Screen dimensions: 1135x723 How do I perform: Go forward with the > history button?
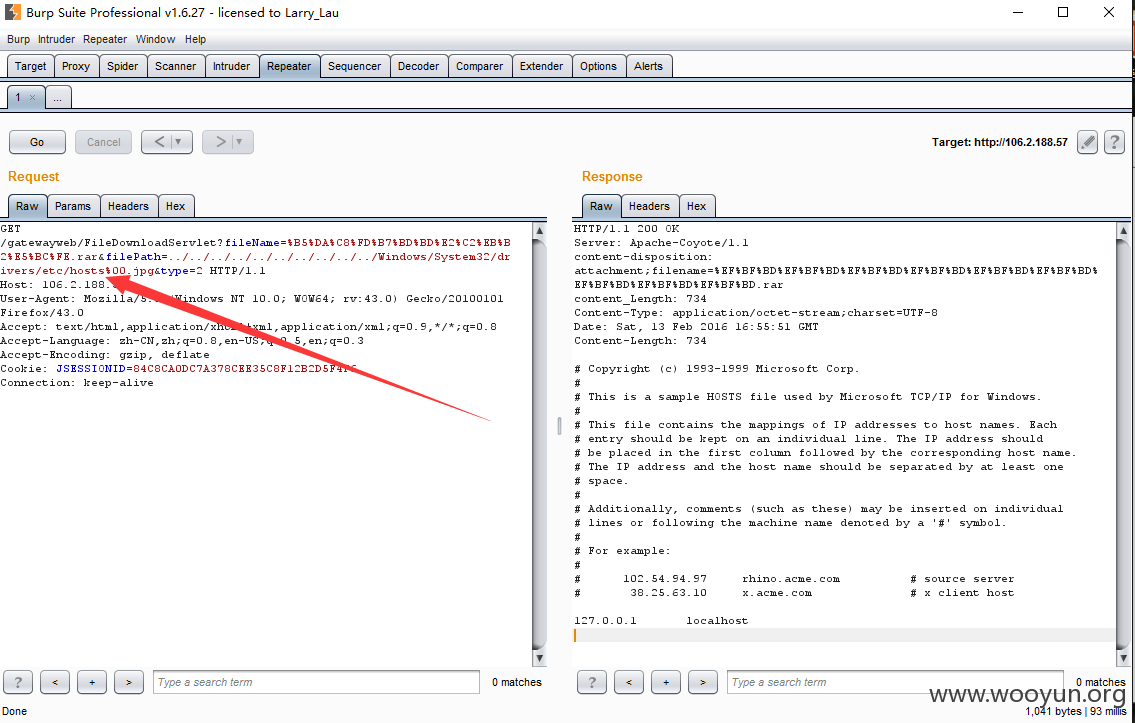(219, 142)
